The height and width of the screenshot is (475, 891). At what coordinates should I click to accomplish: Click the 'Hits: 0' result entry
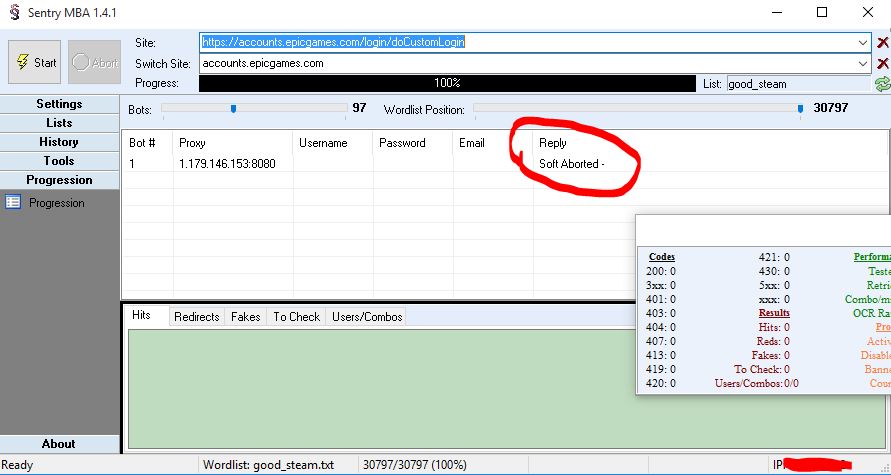(774, 327)
